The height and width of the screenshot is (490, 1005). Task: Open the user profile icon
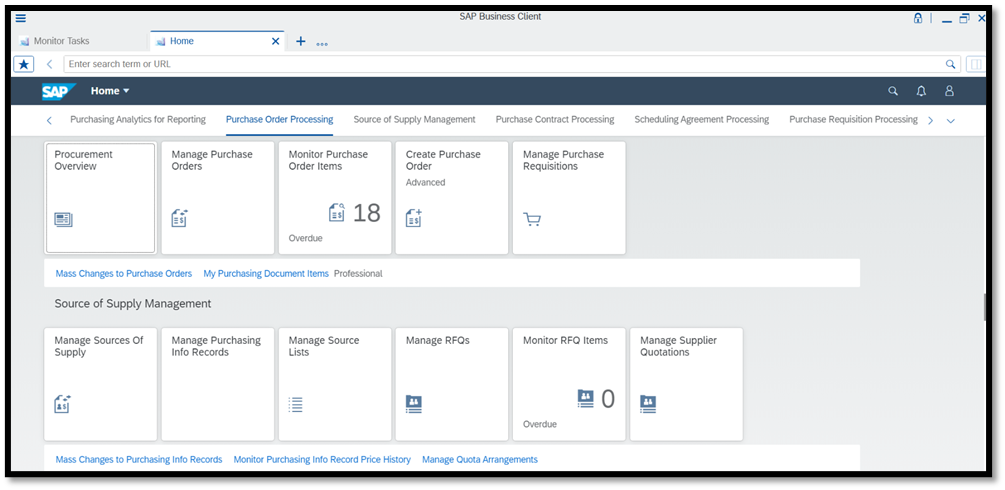click(949, 91)
